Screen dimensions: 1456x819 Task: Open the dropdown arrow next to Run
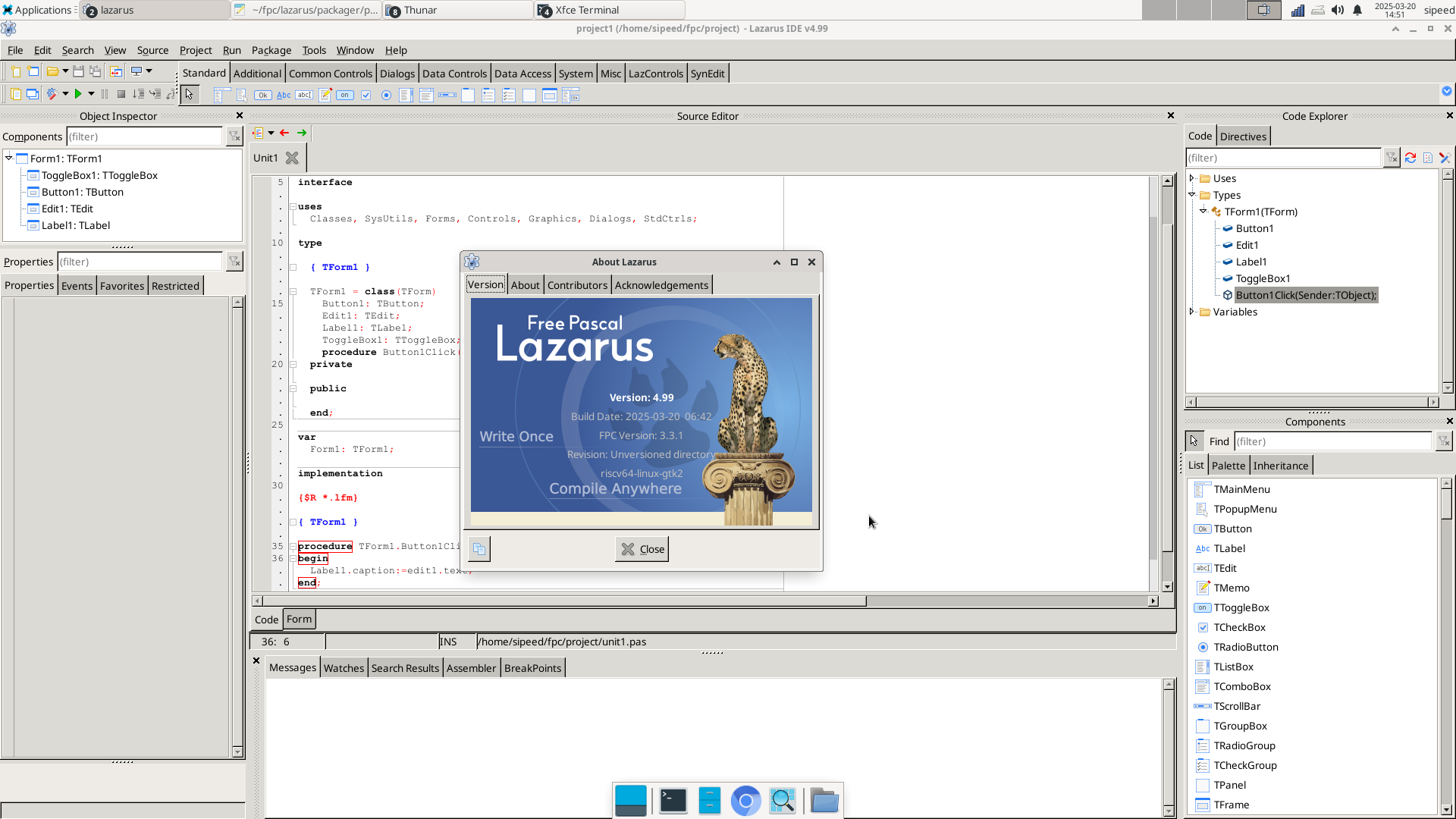pos(91,94)
